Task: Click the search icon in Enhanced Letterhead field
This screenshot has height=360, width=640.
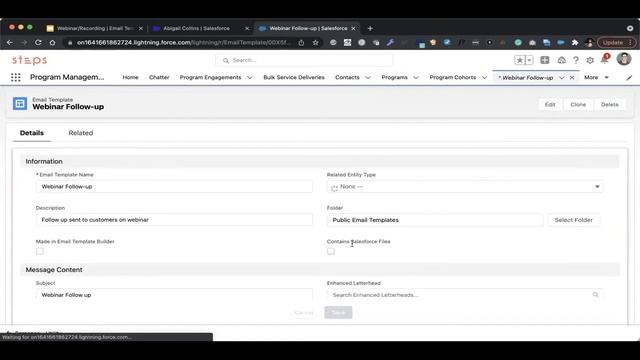Action: (x=596, y=295)
